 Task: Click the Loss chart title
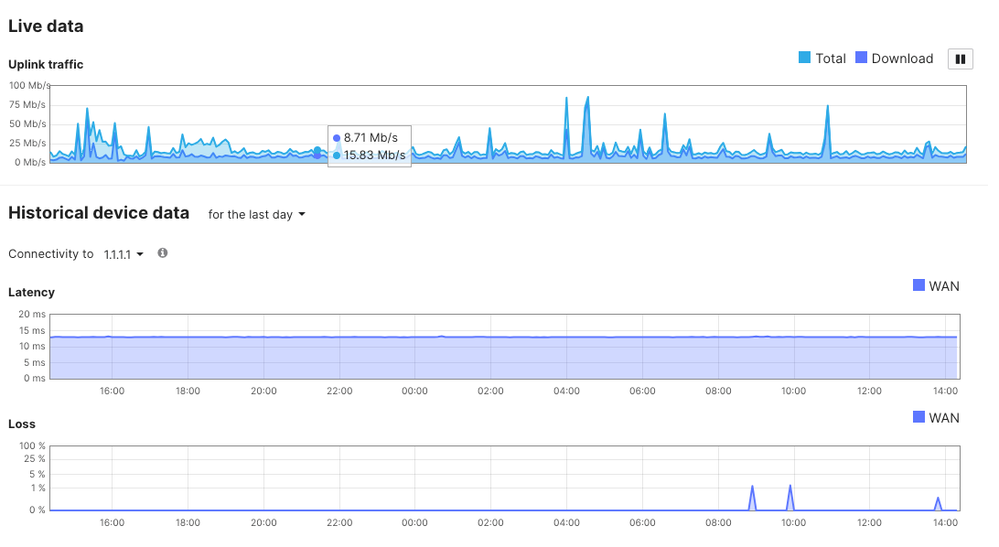tap(22, 424)
